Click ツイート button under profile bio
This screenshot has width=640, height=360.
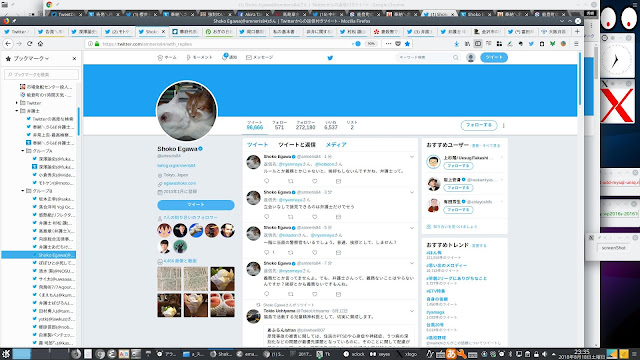tap(196, 204)
